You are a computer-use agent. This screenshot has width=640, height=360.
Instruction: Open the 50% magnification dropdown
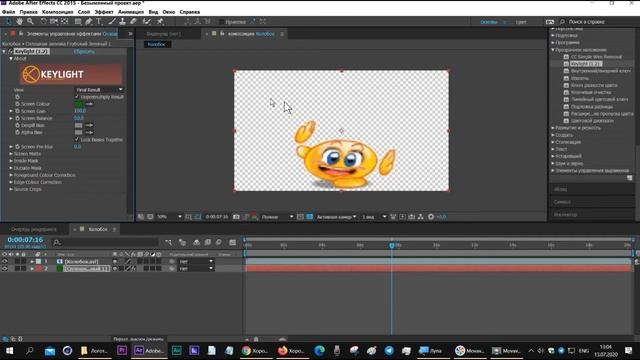click(169, 217)
